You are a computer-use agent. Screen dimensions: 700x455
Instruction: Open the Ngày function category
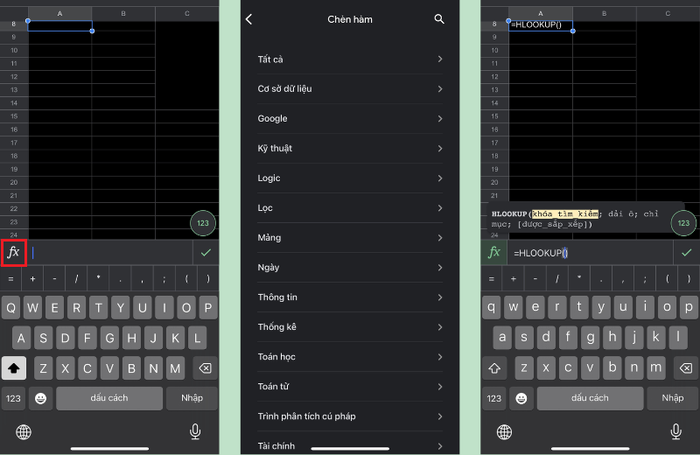(350, 267)
